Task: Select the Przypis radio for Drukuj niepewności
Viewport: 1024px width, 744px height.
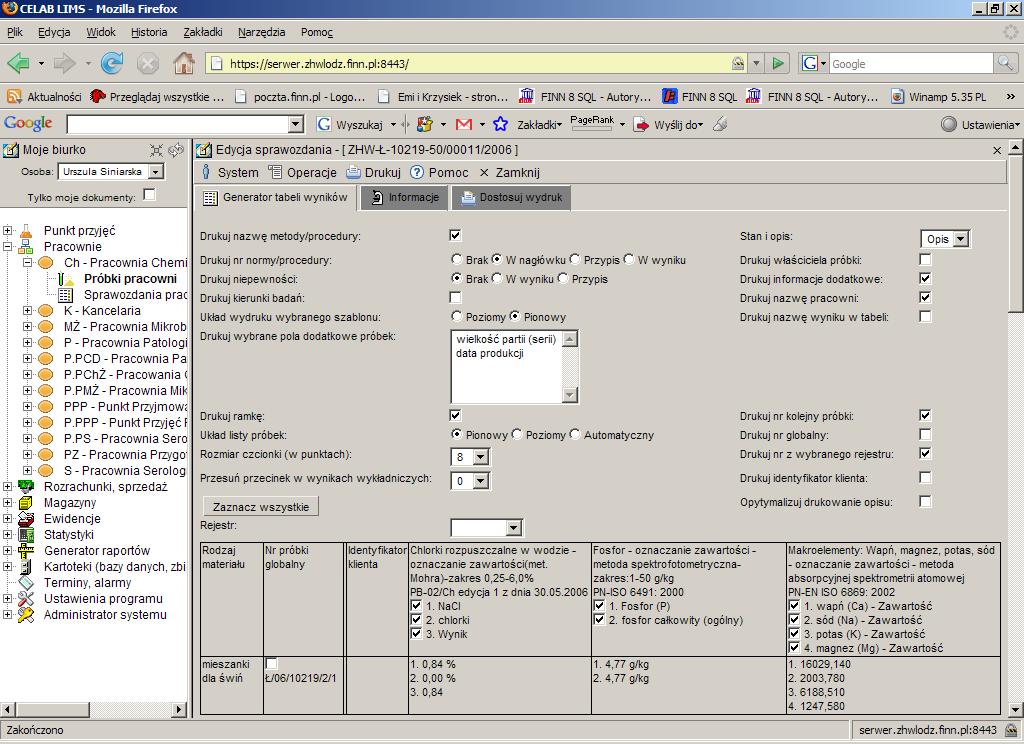Action: [563, 278]
